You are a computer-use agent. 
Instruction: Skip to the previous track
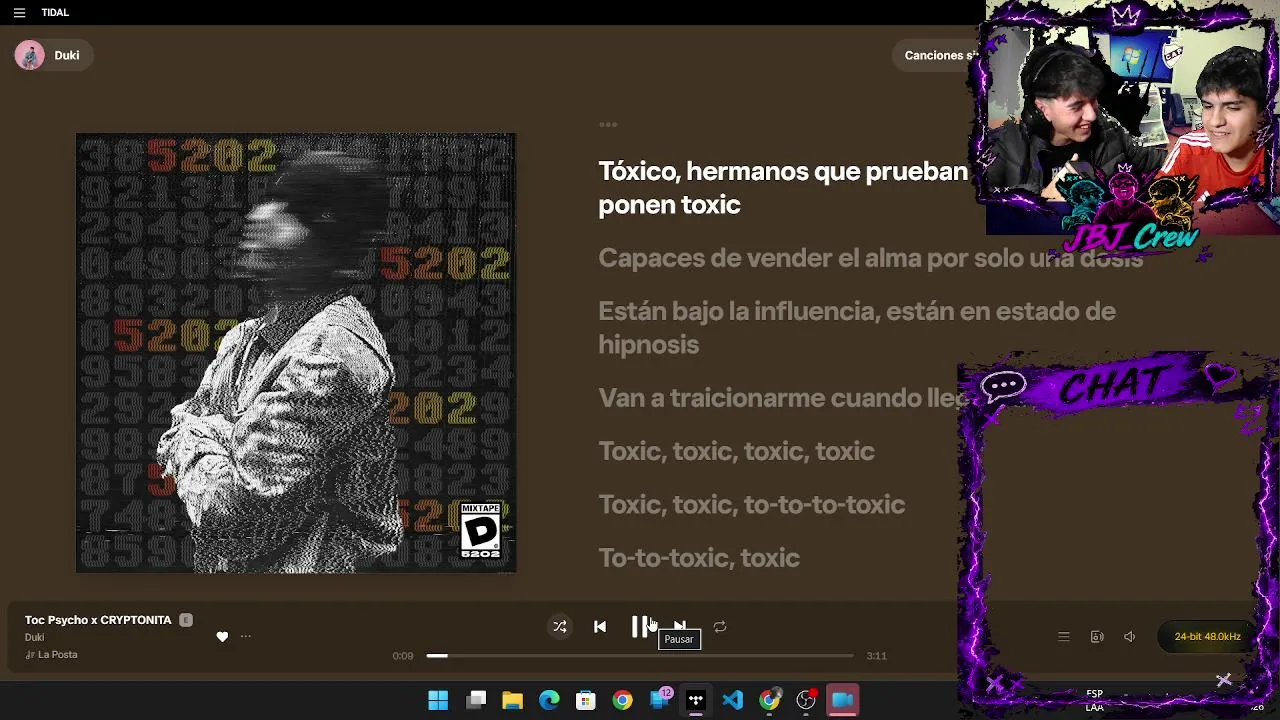[600, 627]
